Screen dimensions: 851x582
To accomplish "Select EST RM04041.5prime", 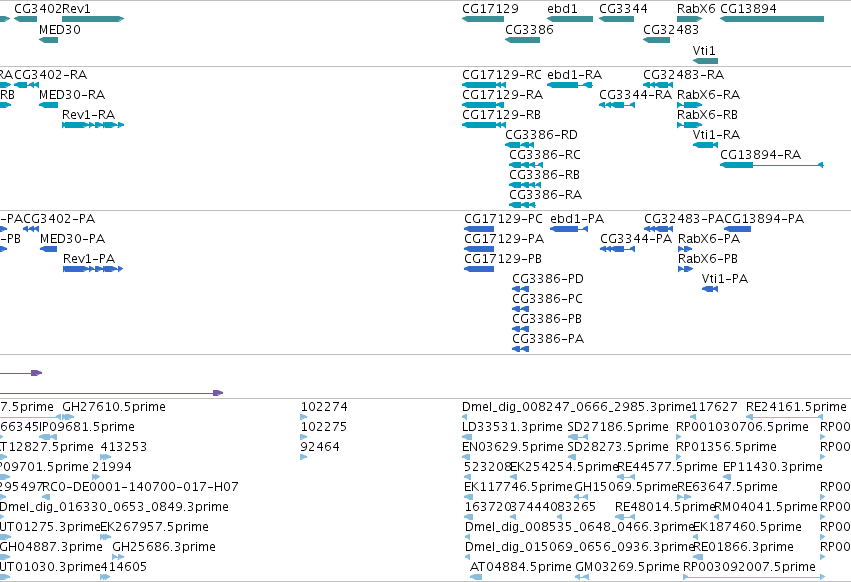I will coord(766,508).
